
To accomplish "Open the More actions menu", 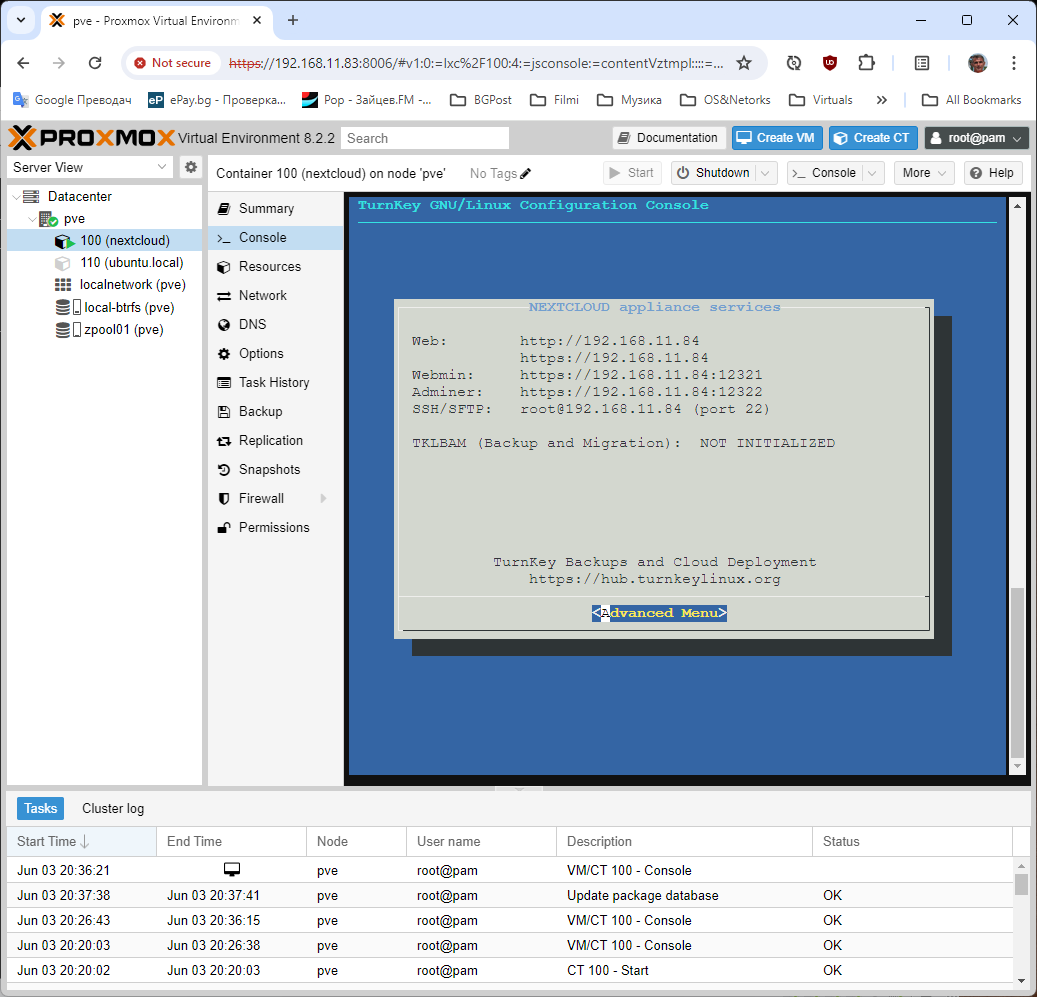I will (924, 173).
